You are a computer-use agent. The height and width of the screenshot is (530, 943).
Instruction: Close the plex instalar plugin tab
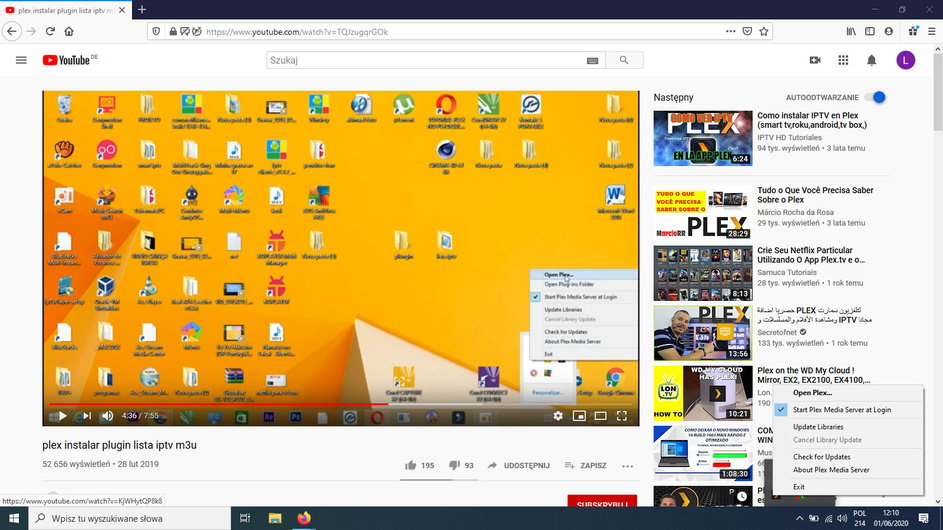122,10
